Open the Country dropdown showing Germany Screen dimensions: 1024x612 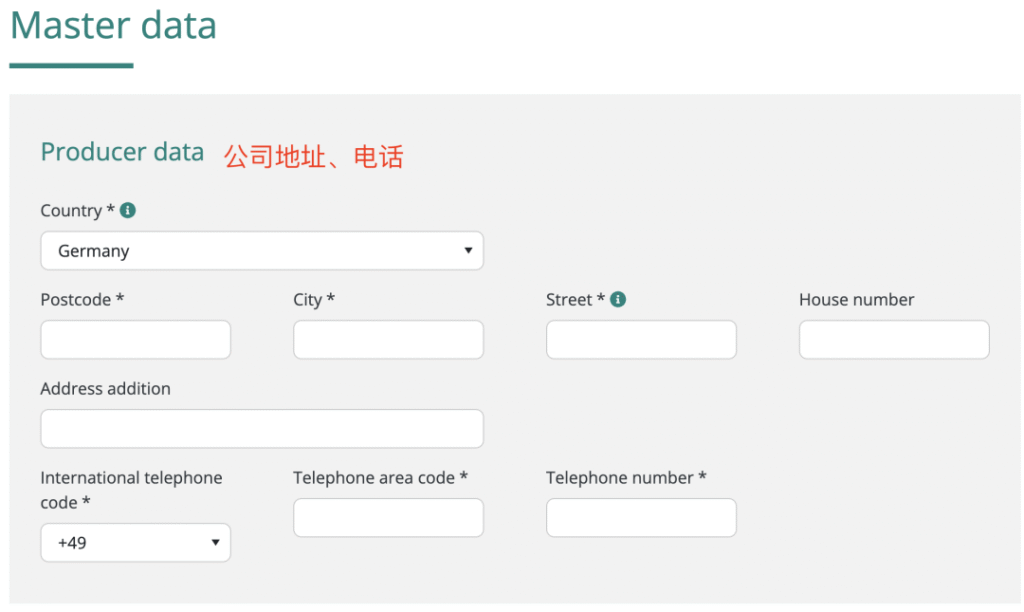pyautogui.click(x=261, y=251)
